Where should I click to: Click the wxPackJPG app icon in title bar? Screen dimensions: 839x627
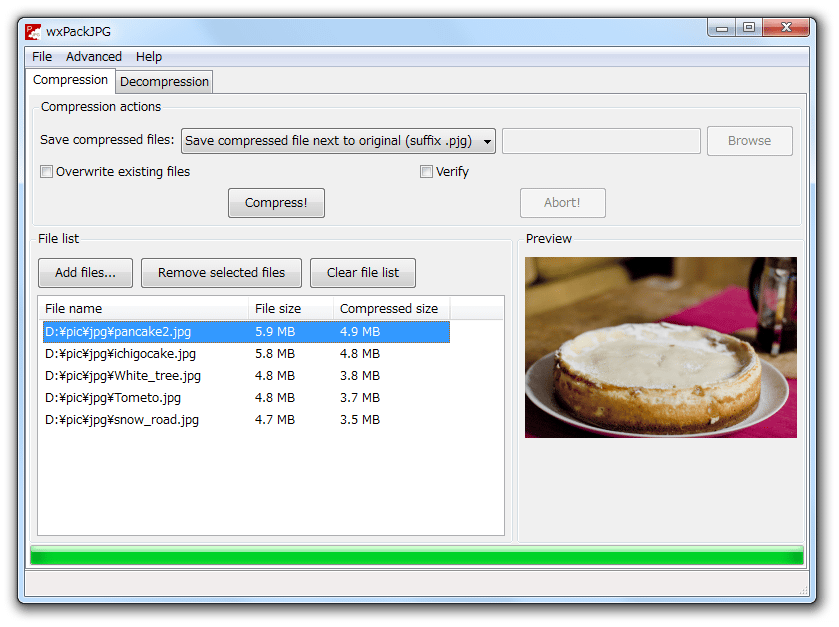click(33, 32)
